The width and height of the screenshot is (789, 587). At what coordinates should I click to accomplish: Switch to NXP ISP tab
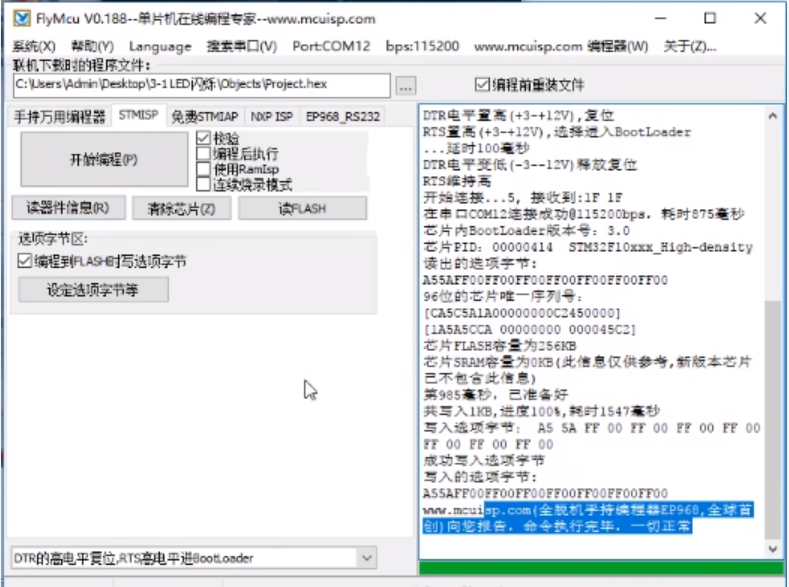271,117
